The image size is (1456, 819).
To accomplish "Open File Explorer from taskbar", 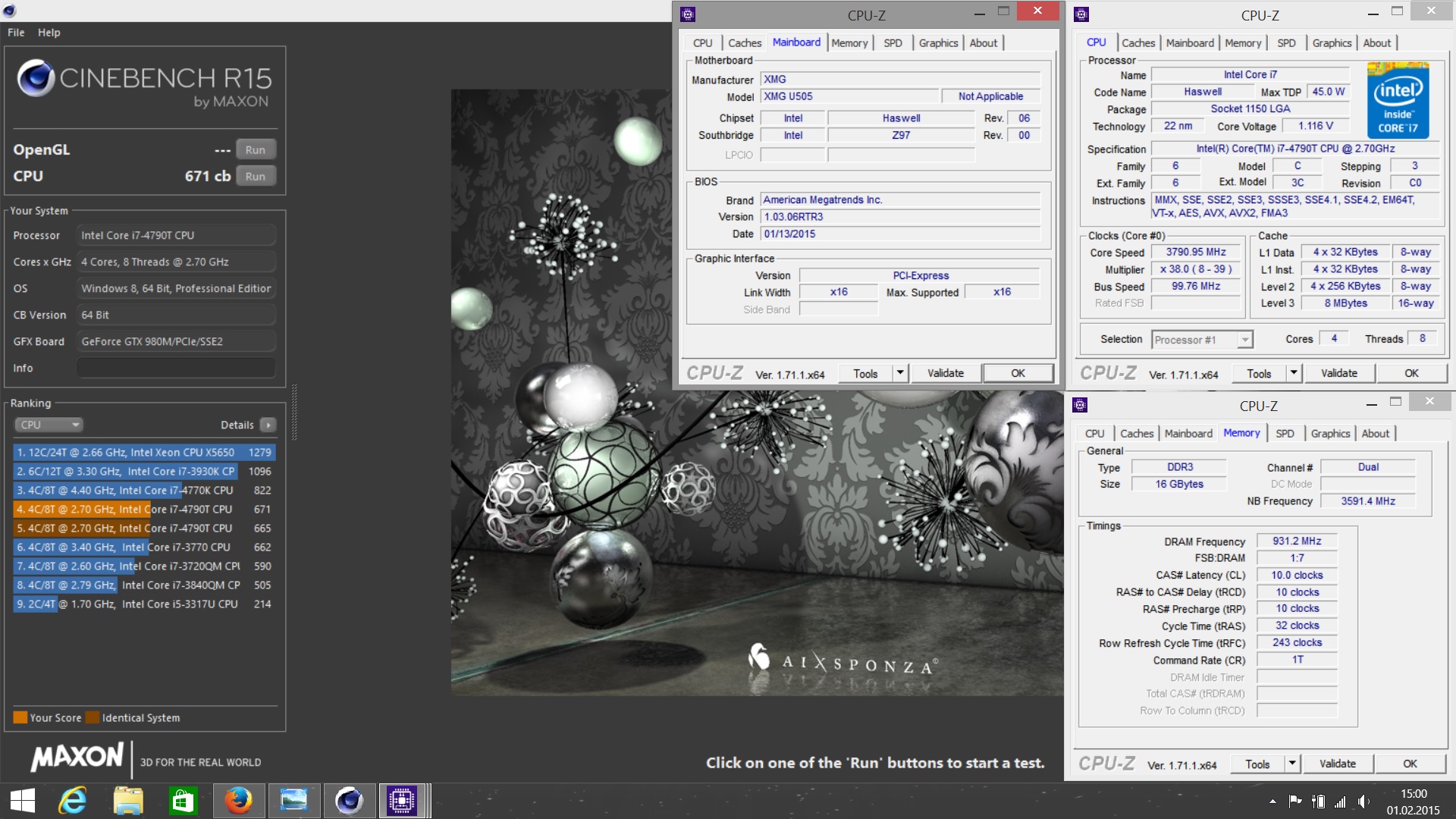I will 128,801.
